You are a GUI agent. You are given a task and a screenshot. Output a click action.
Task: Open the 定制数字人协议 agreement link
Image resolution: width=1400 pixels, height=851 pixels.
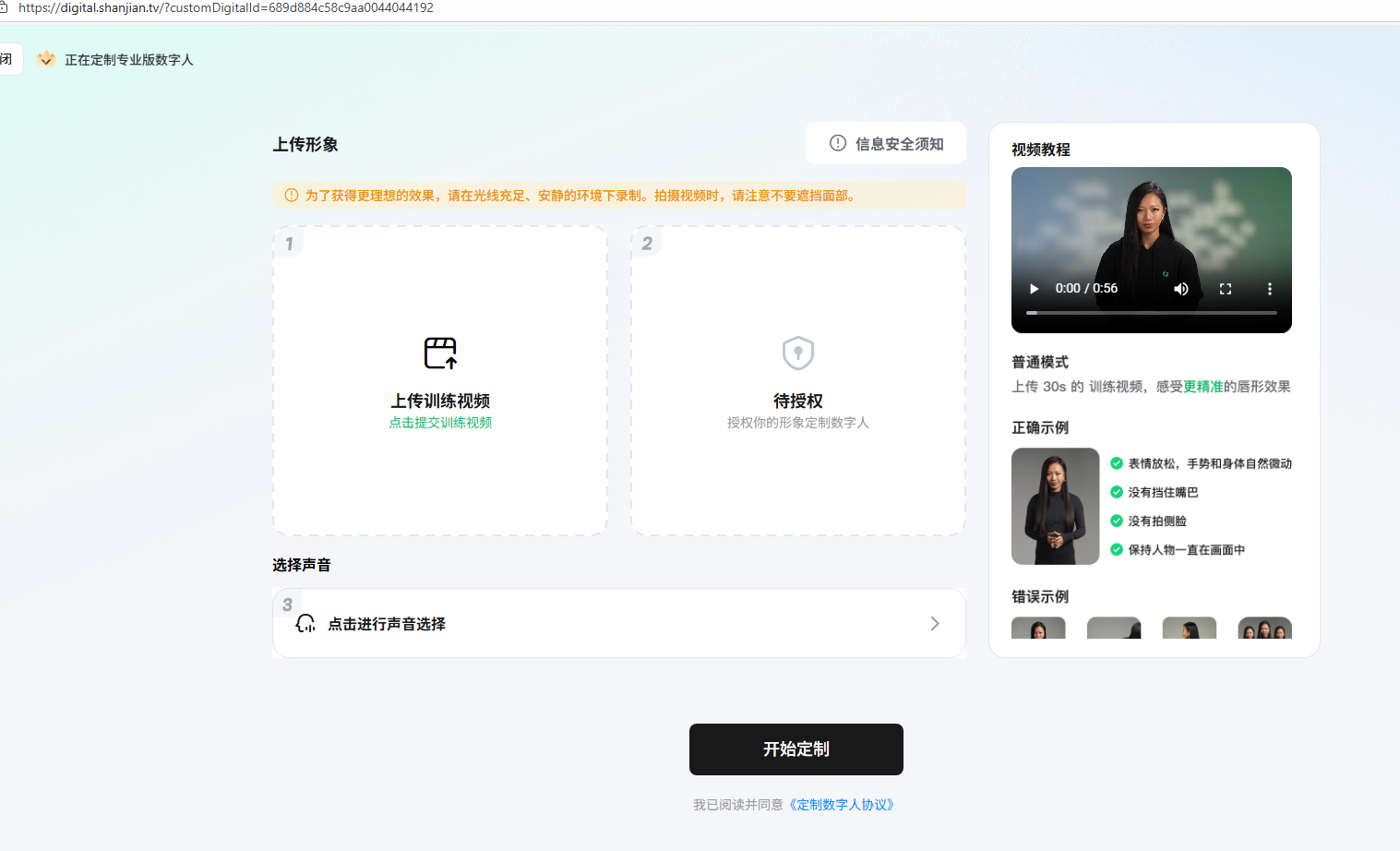842,805
